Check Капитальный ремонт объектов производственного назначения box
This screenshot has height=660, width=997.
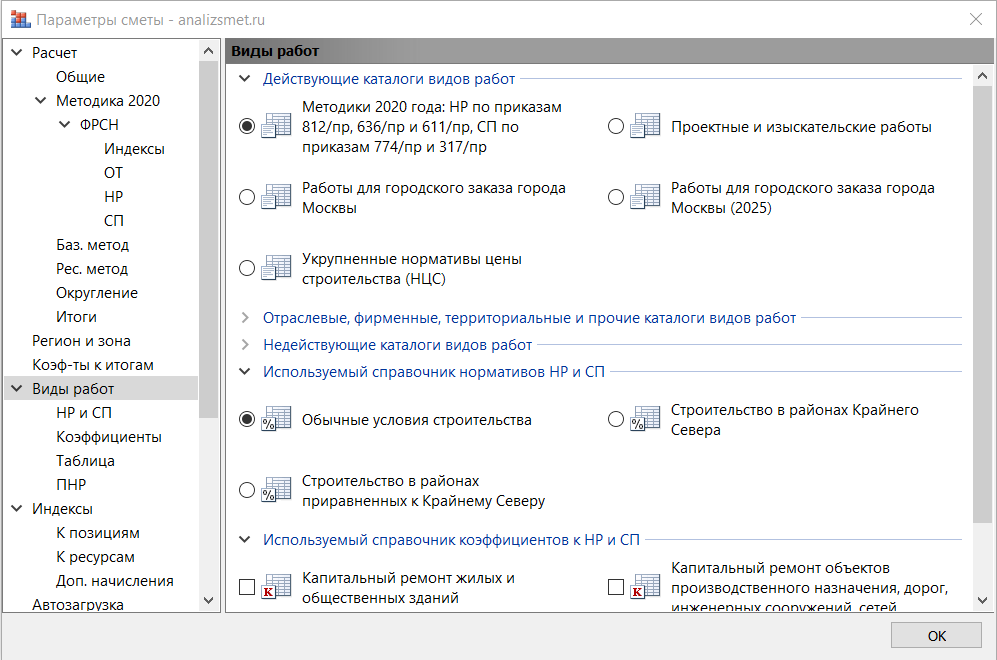coord(615,587)
